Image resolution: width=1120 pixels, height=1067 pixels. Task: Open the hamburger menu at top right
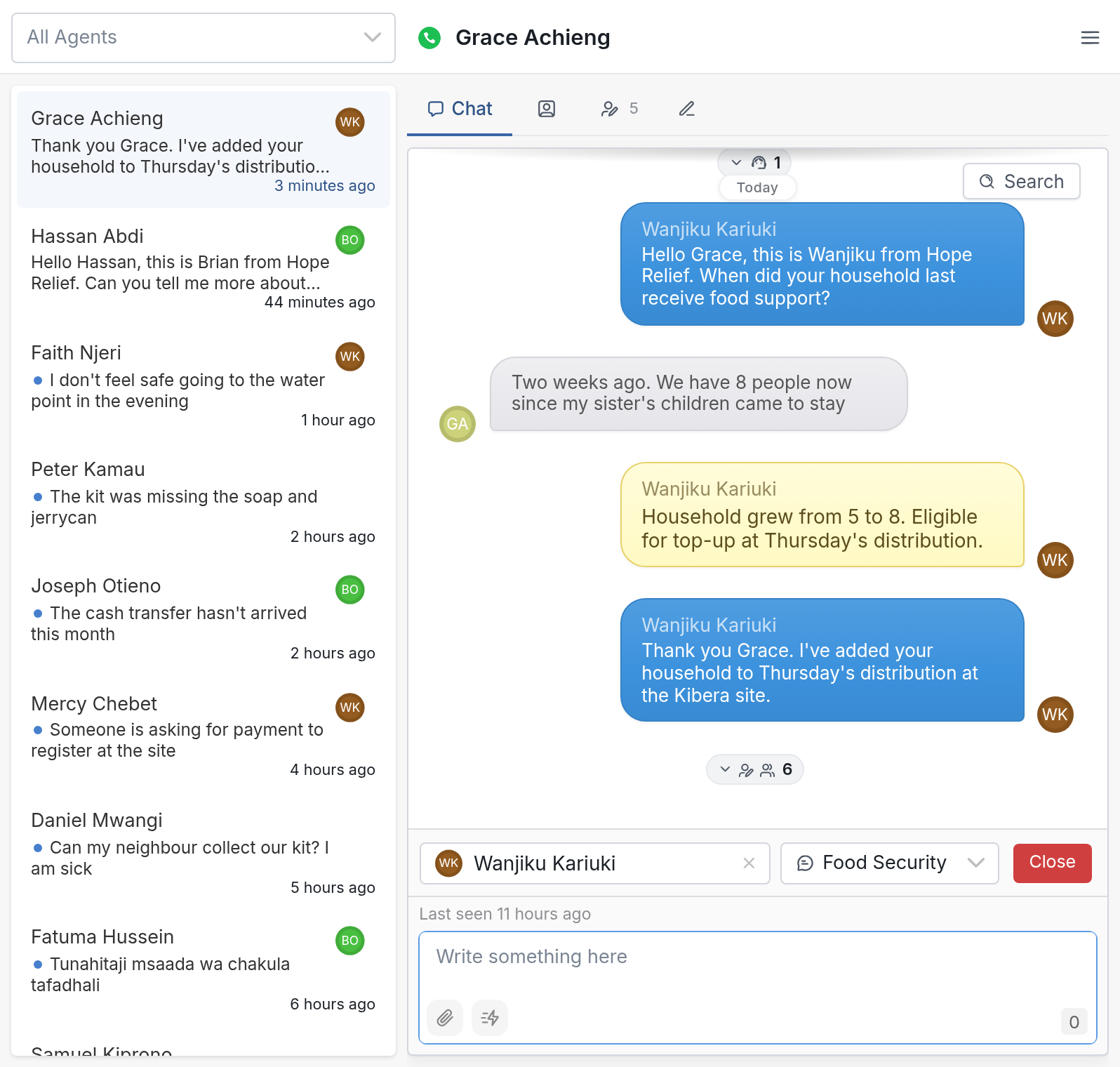[x=1090, y=37]
